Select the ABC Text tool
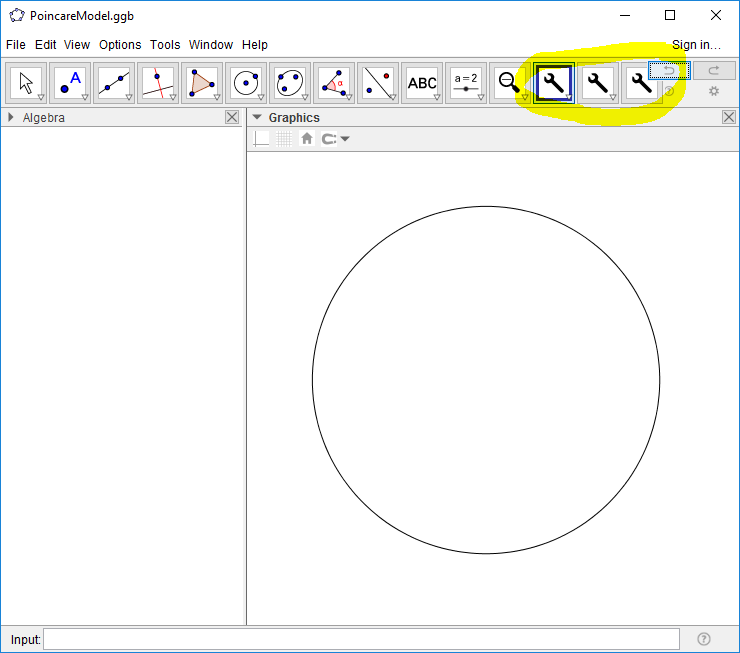The height and width of the screenshot is (653, 740). 422,82
